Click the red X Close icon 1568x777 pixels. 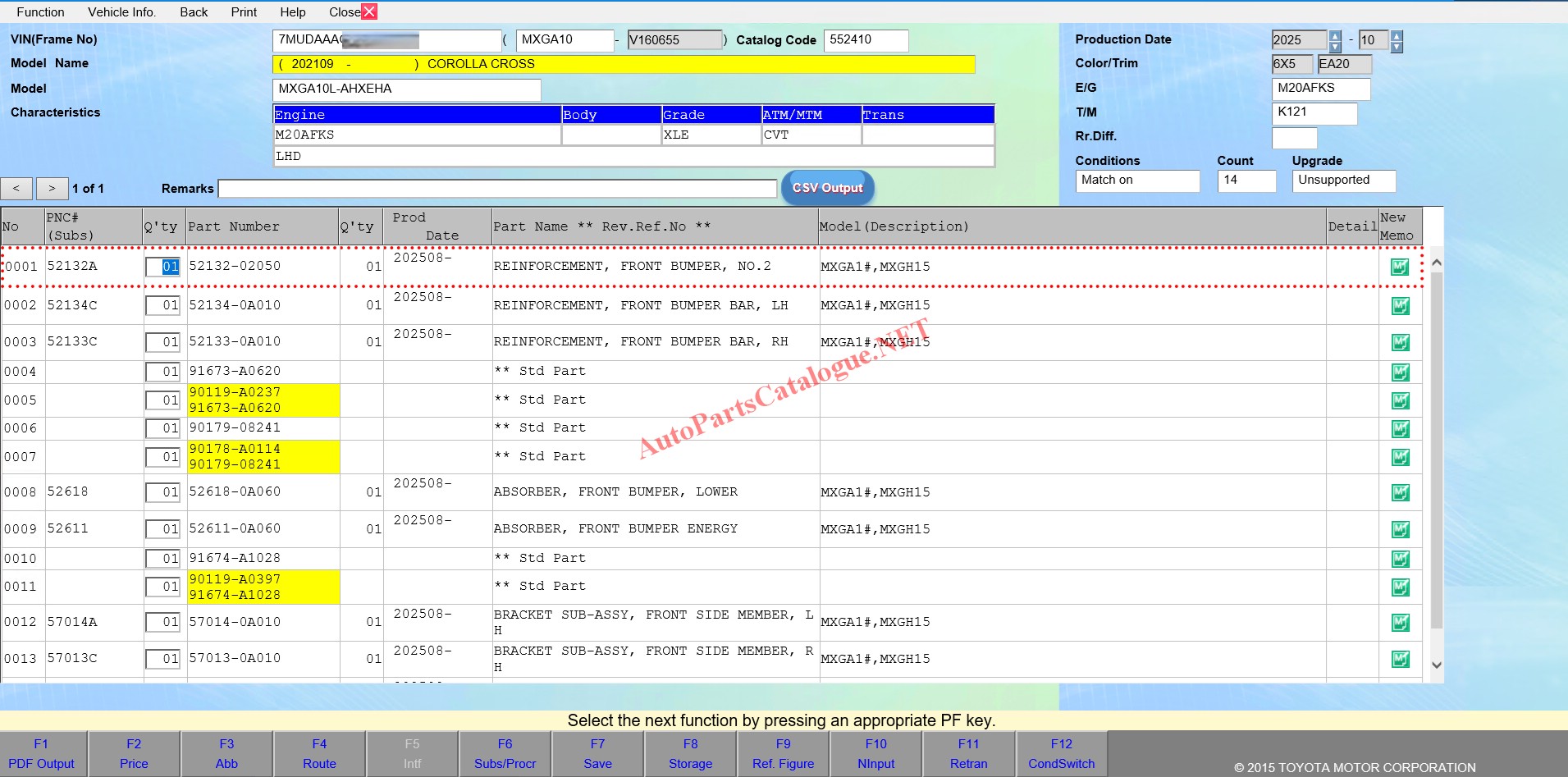[x=369, y=11]
